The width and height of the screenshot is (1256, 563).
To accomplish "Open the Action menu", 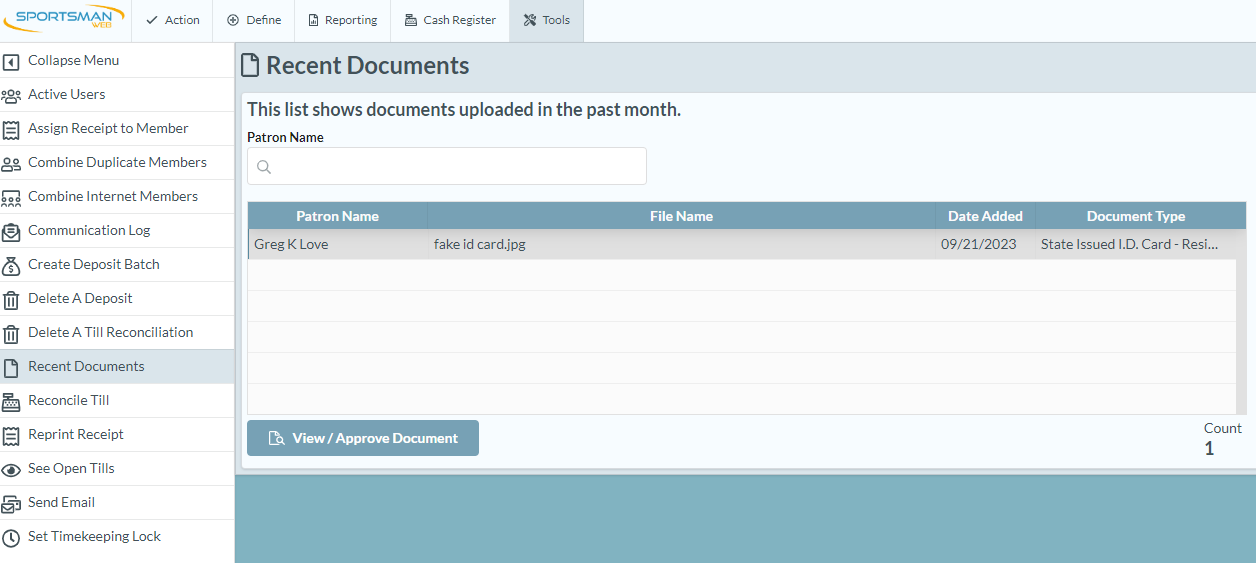I will pos(172,20).
